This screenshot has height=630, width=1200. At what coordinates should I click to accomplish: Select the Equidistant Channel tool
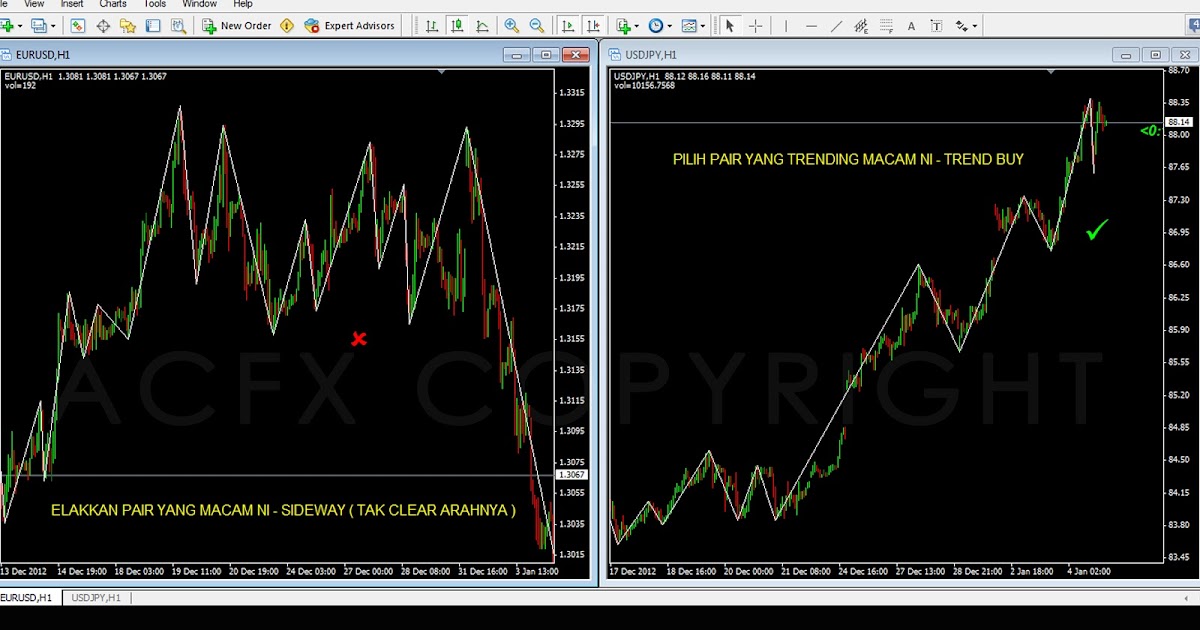861,25
